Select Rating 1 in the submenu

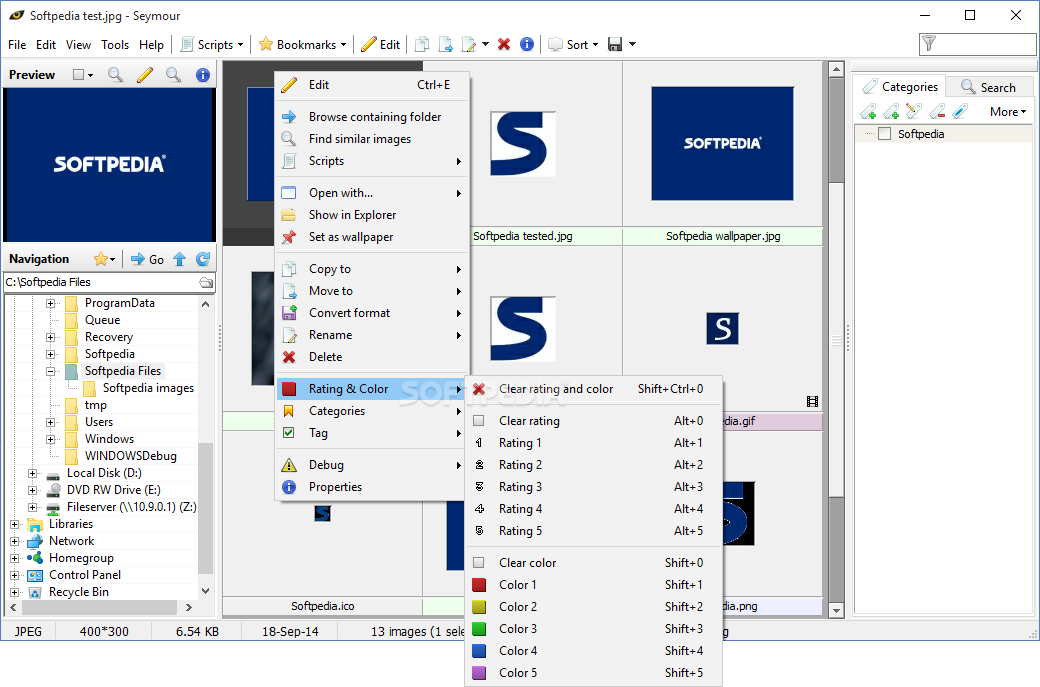point(594,443)
